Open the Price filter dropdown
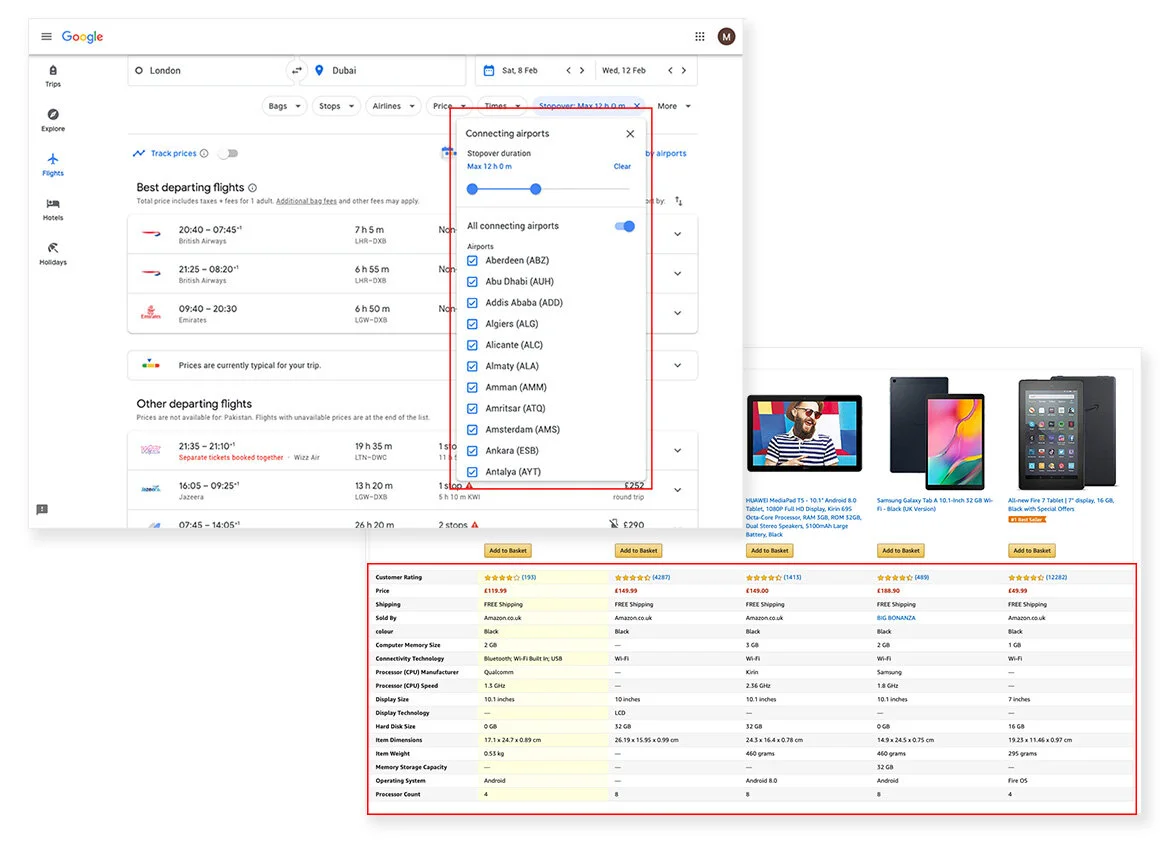Image resolution: width=1160 pixels, height=845 pixels. point(448,106)
